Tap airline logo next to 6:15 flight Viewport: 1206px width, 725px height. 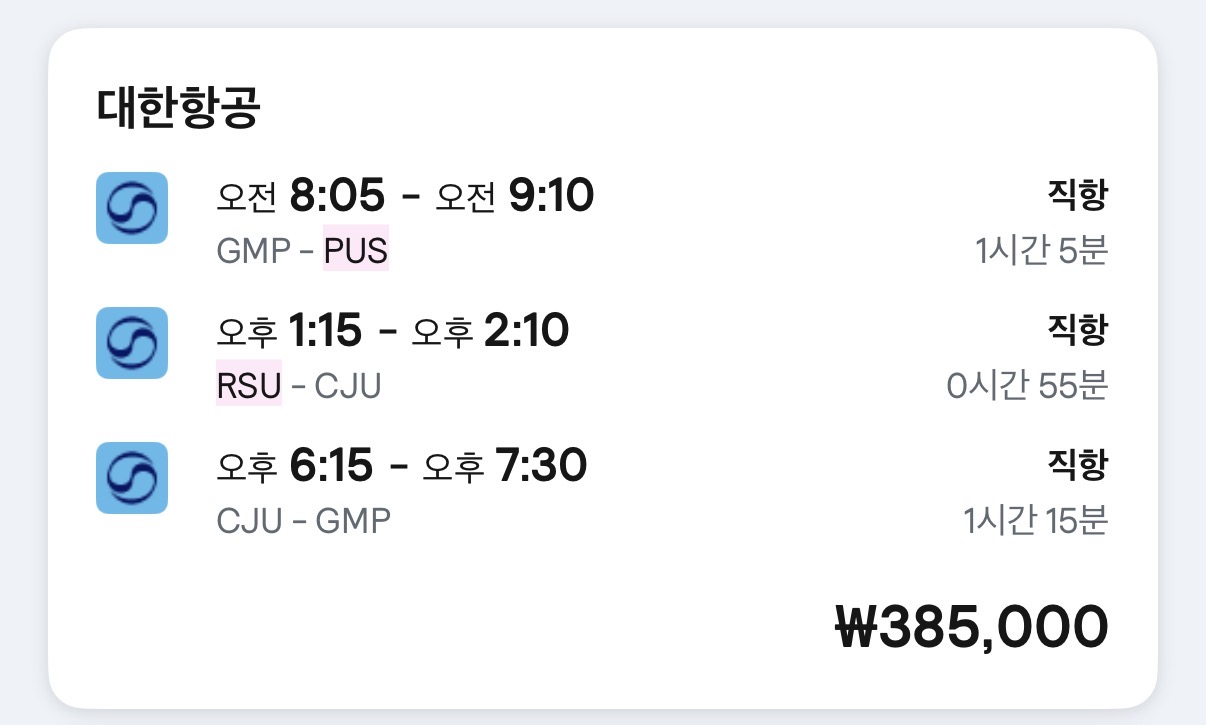tap(131, 478)
